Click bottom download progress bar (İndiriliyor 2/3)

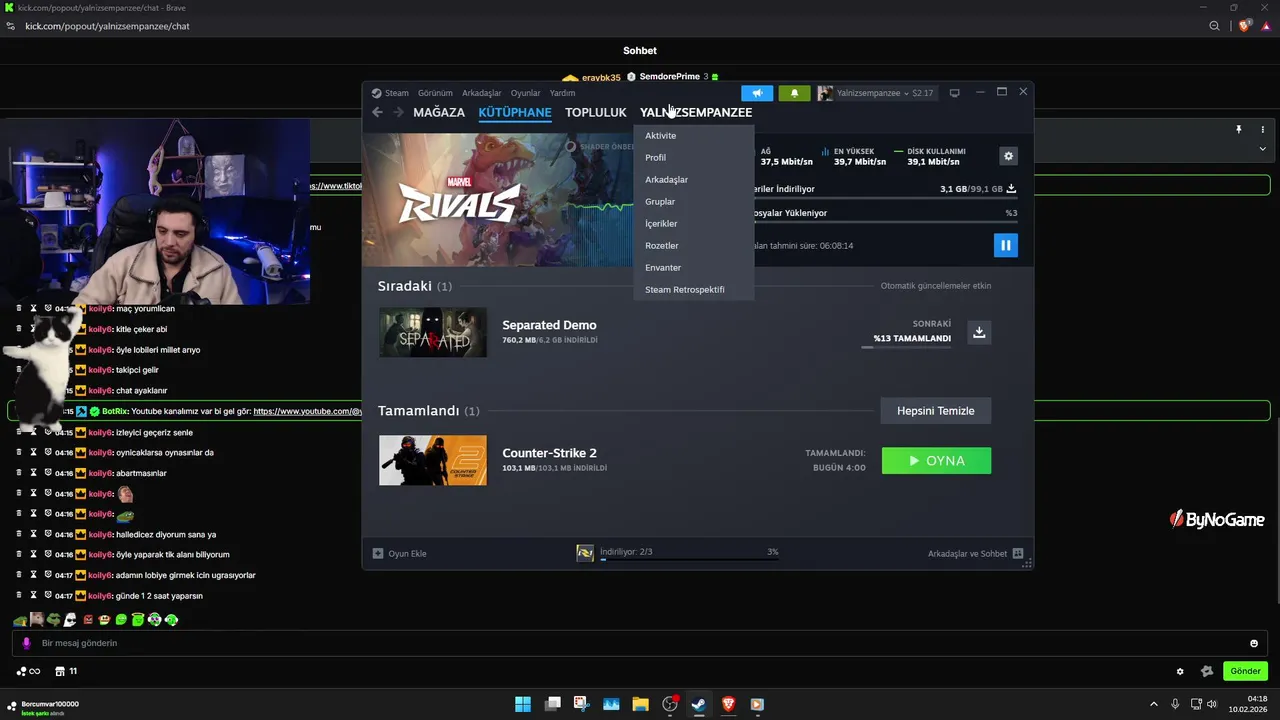click(689, 559)
